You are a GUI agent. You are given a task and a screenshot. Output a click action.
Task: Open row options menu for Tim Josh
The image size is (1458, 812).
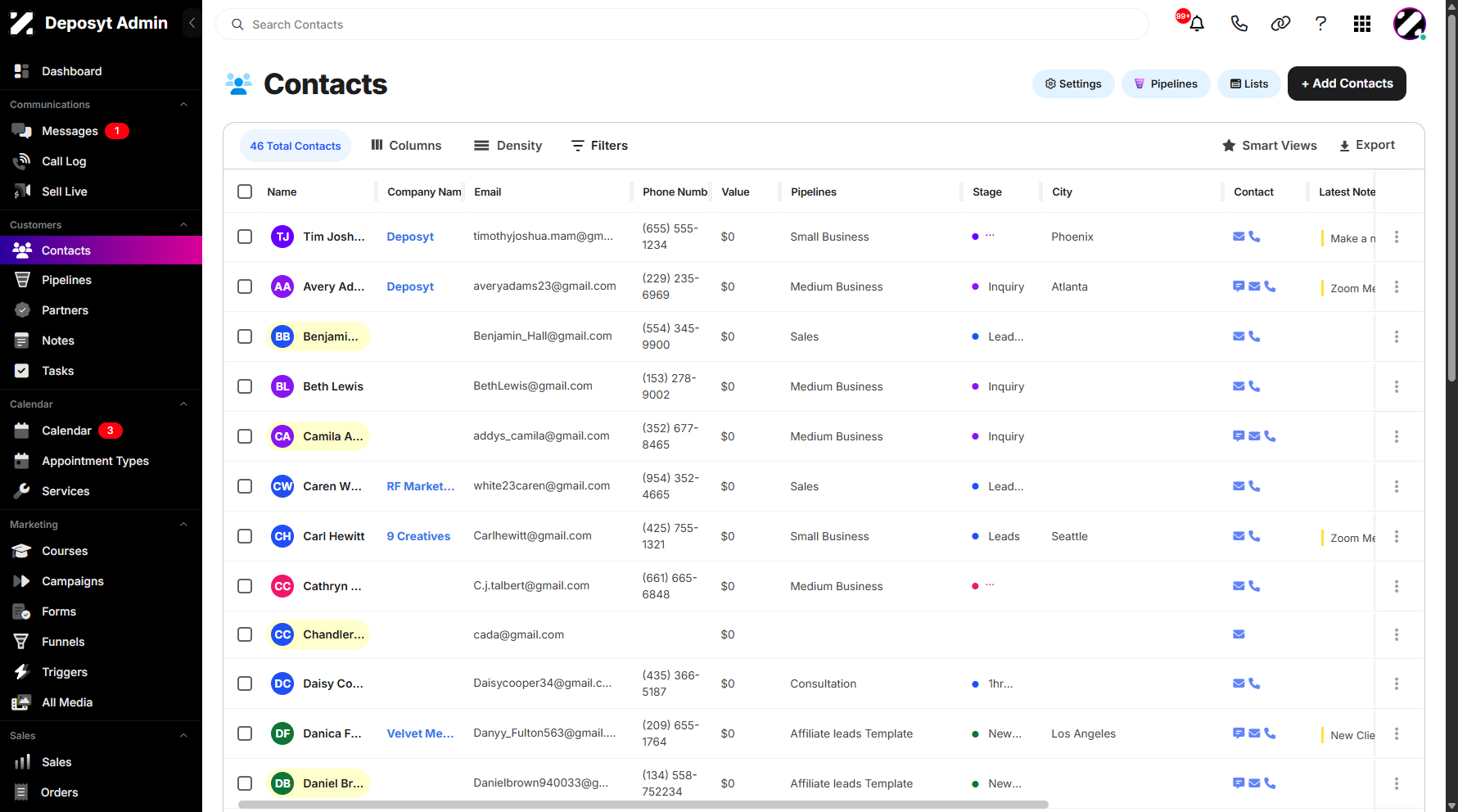1397,237
